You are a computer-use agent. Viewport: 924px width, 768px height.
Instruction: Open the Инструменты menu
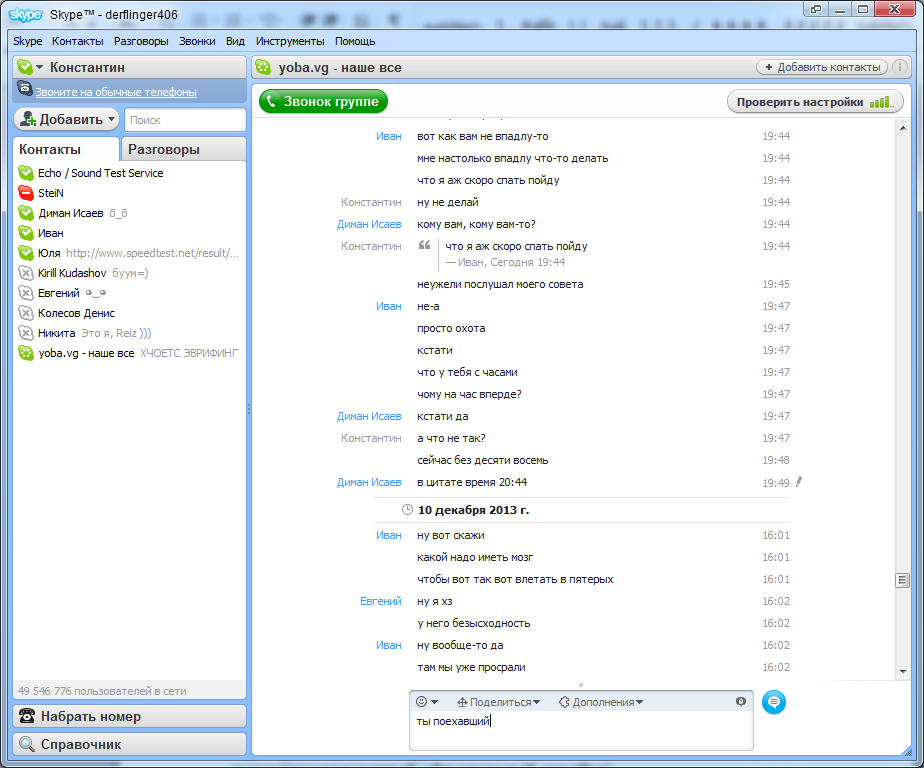[290, 41]
